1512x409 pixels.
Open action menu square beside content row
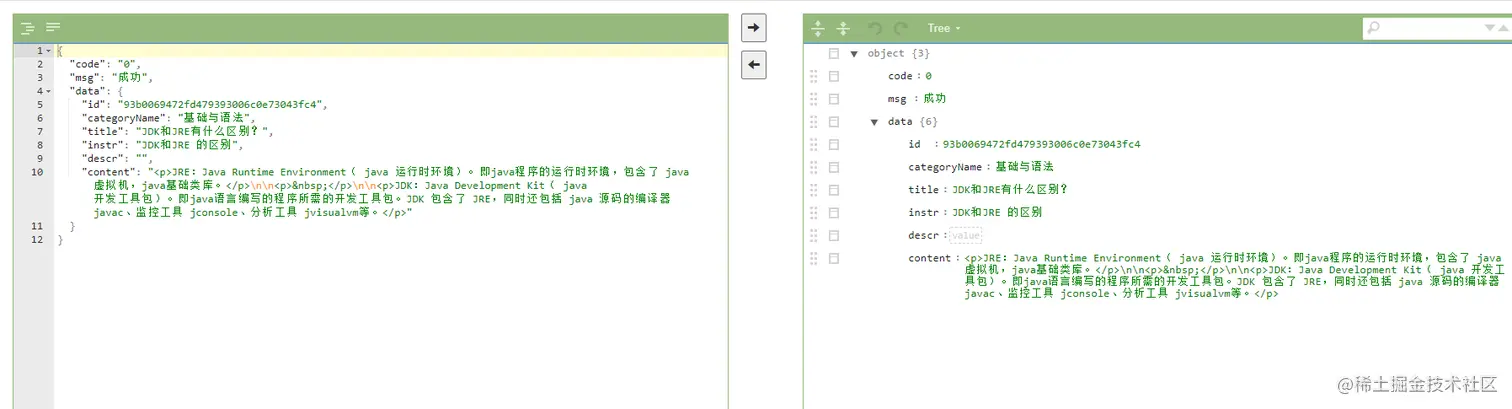834,258
